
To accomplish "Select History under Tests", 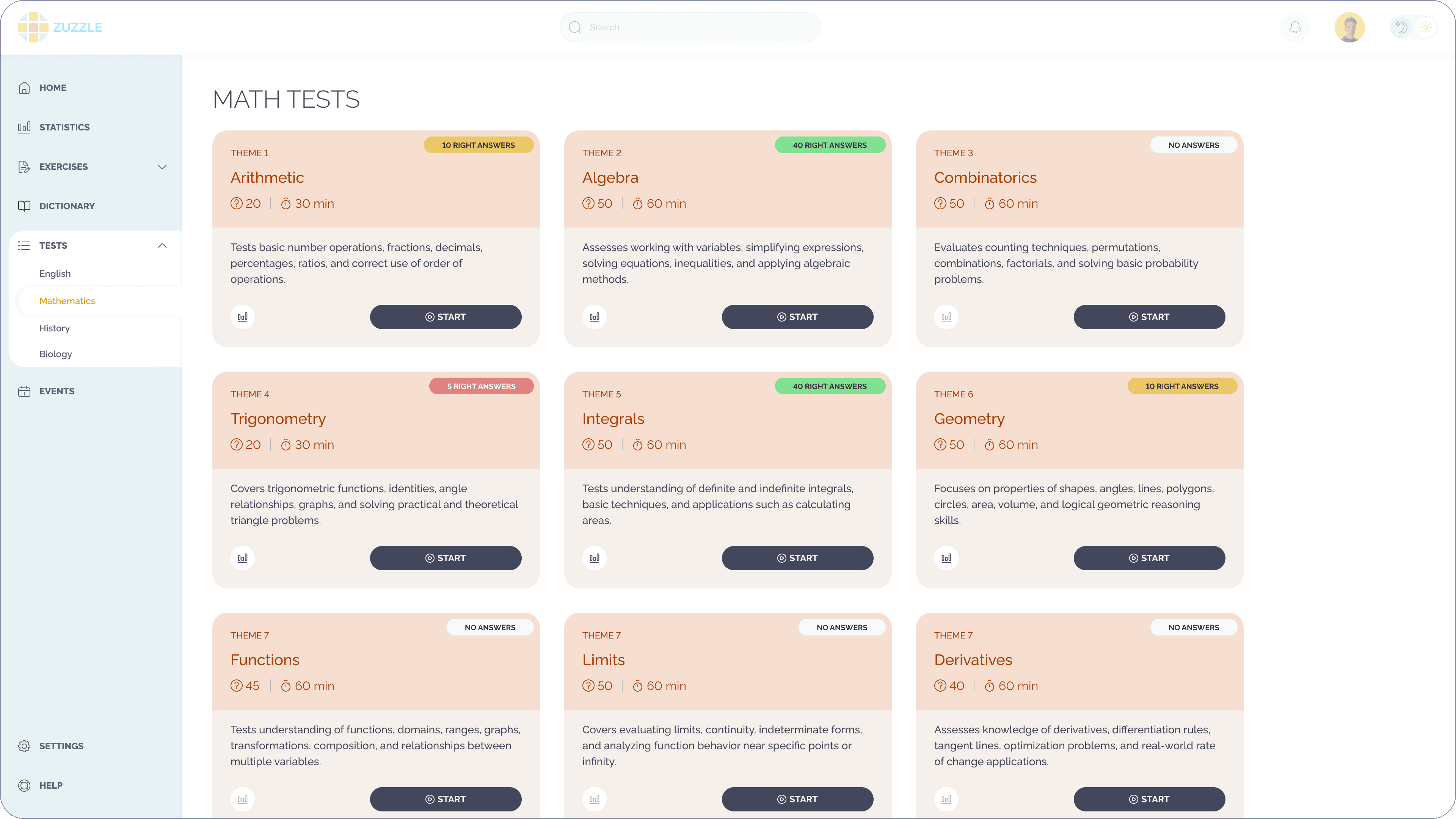I will 54,328.
